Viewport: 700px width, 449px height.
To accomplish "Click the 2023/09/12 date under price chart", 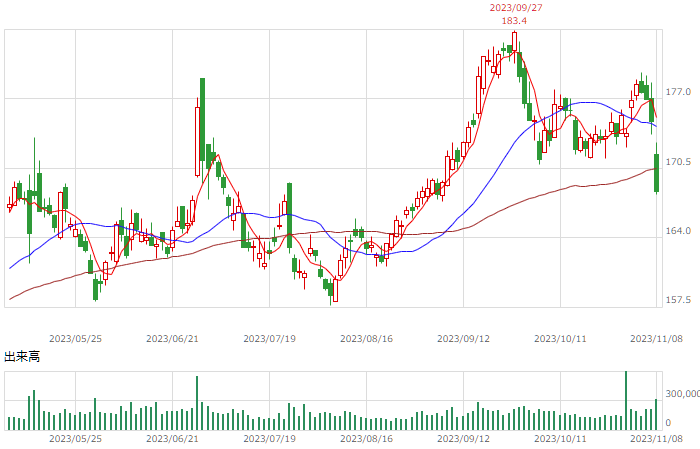I will click(463, 339).
